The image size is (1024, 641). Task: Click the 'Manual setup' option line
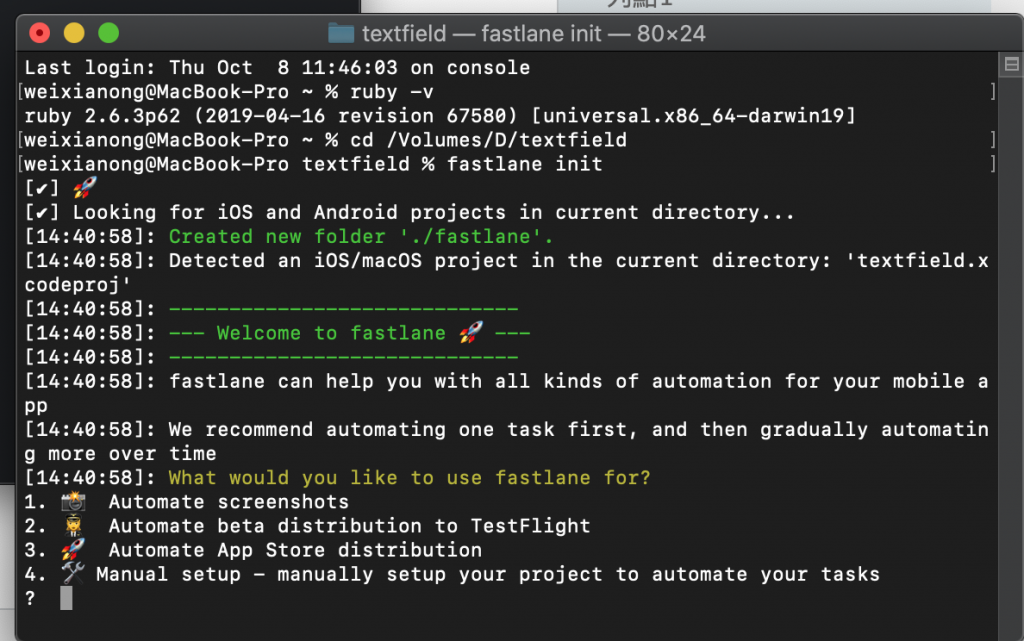pyautogui.click(x=487, y=574)
